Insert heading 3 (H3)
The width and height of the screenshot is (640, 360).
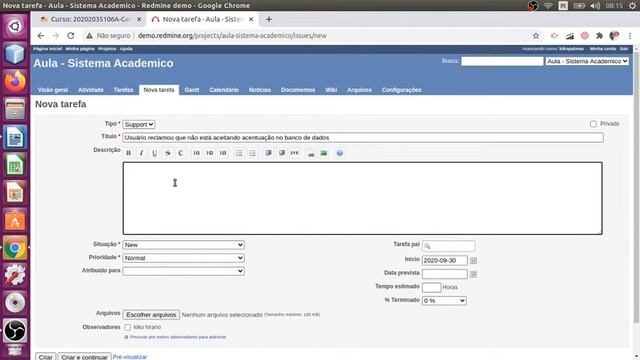(223, 153)
